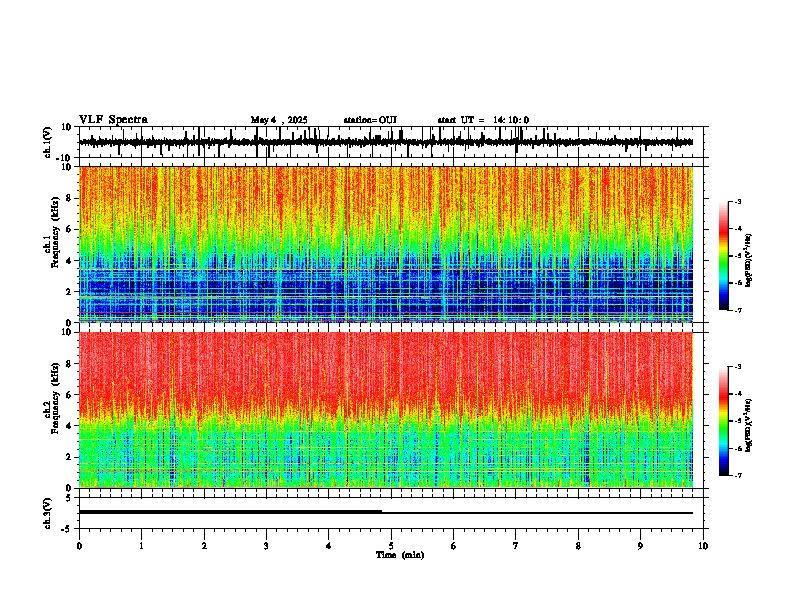Click the ch.1 color scale bar

(723, 256)
